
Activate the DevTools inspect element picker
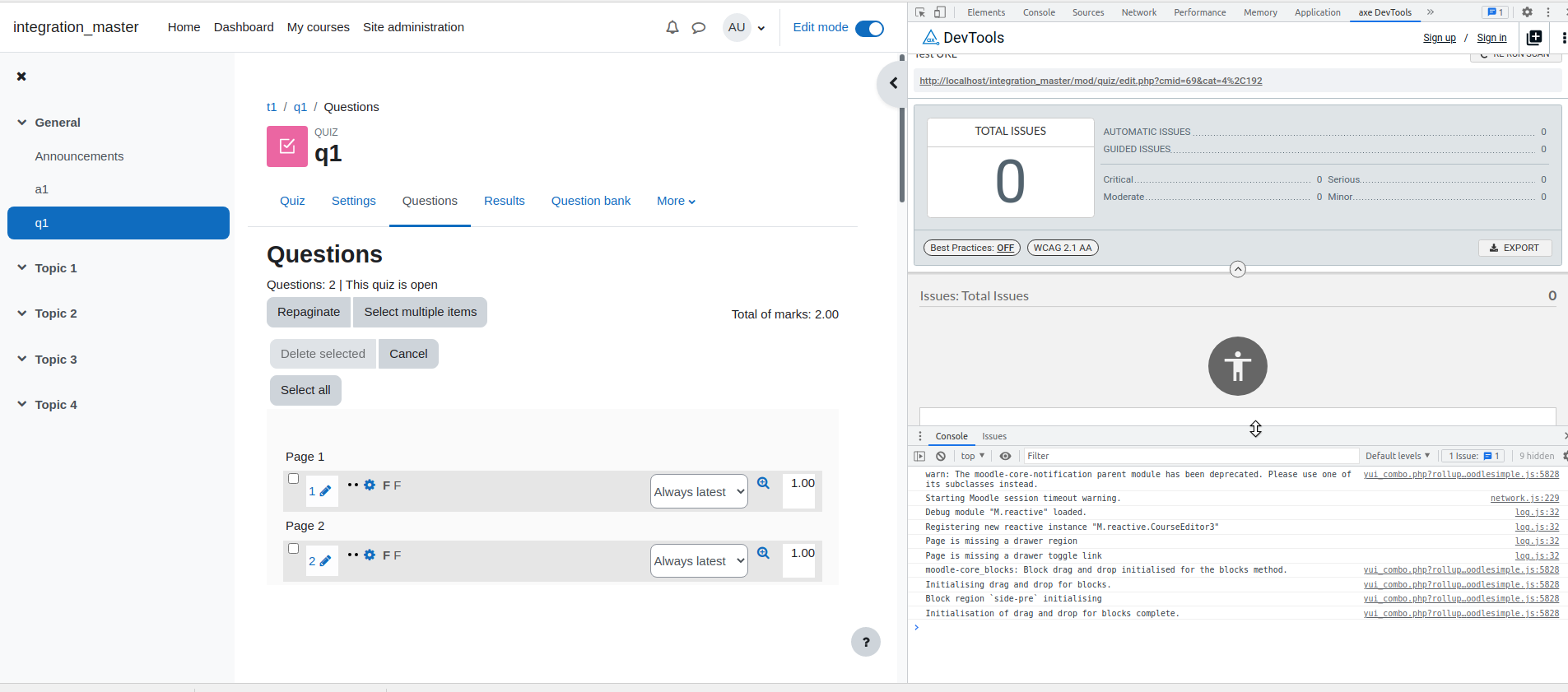pos(920,12)
